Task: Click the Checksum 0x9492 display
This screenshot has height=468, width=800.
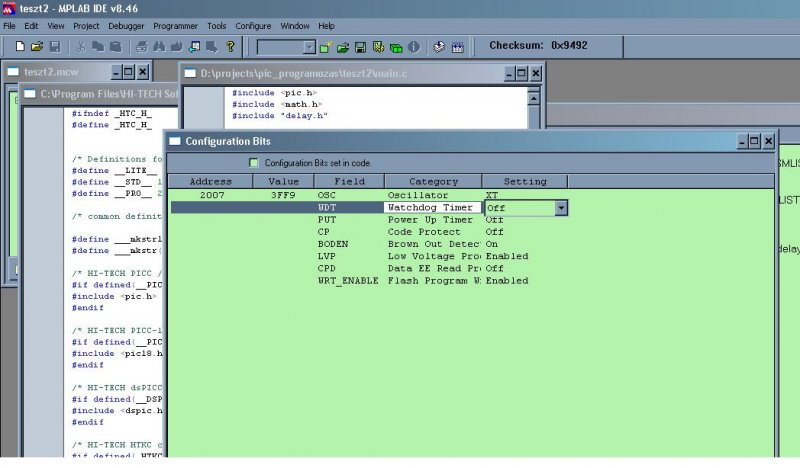Action: click(538, 45)
